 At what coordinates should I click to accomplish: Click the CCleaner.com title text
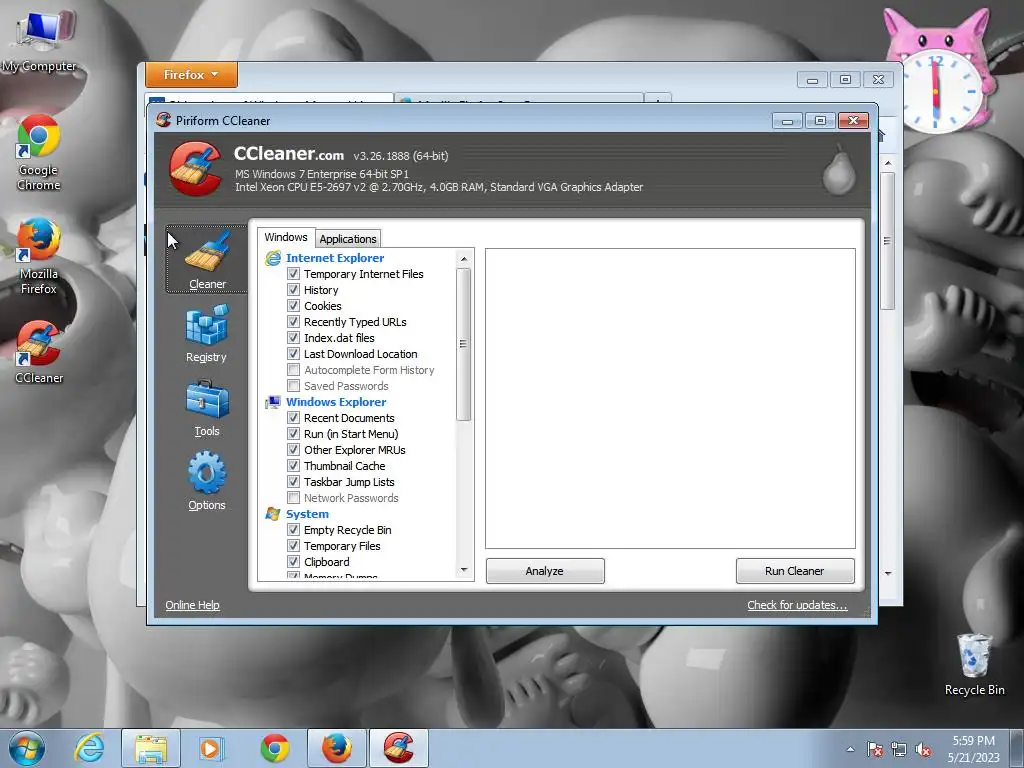(x=289, y=154)
